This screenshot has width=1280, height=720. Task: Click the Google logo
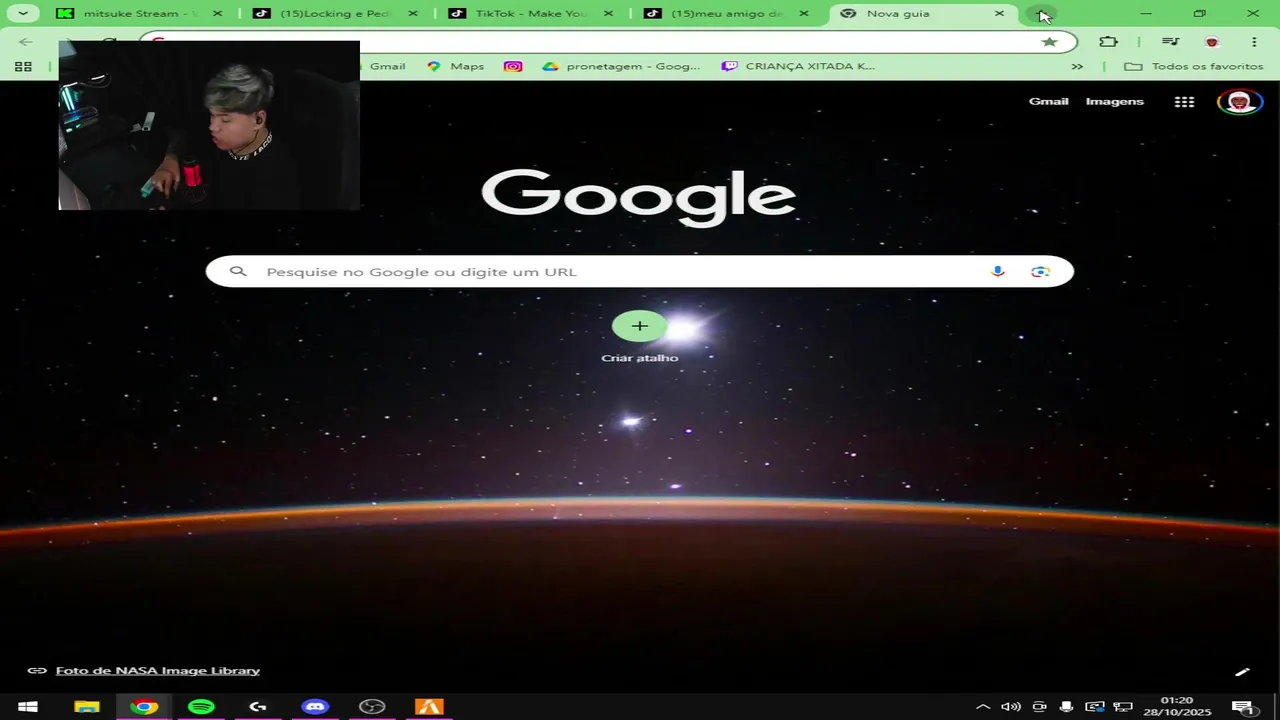coord(638,197)
